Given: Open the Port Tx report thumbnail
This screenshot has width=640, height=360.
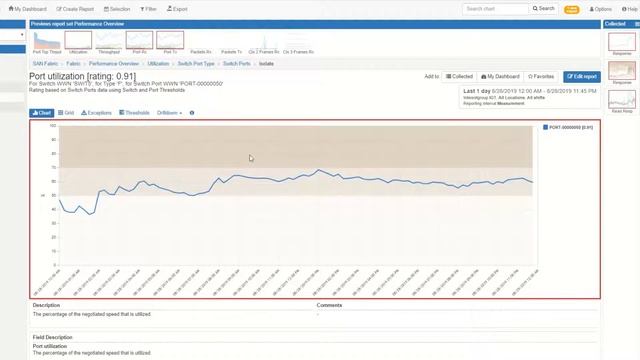Looking at the screenshot, I should click(170, 42).
